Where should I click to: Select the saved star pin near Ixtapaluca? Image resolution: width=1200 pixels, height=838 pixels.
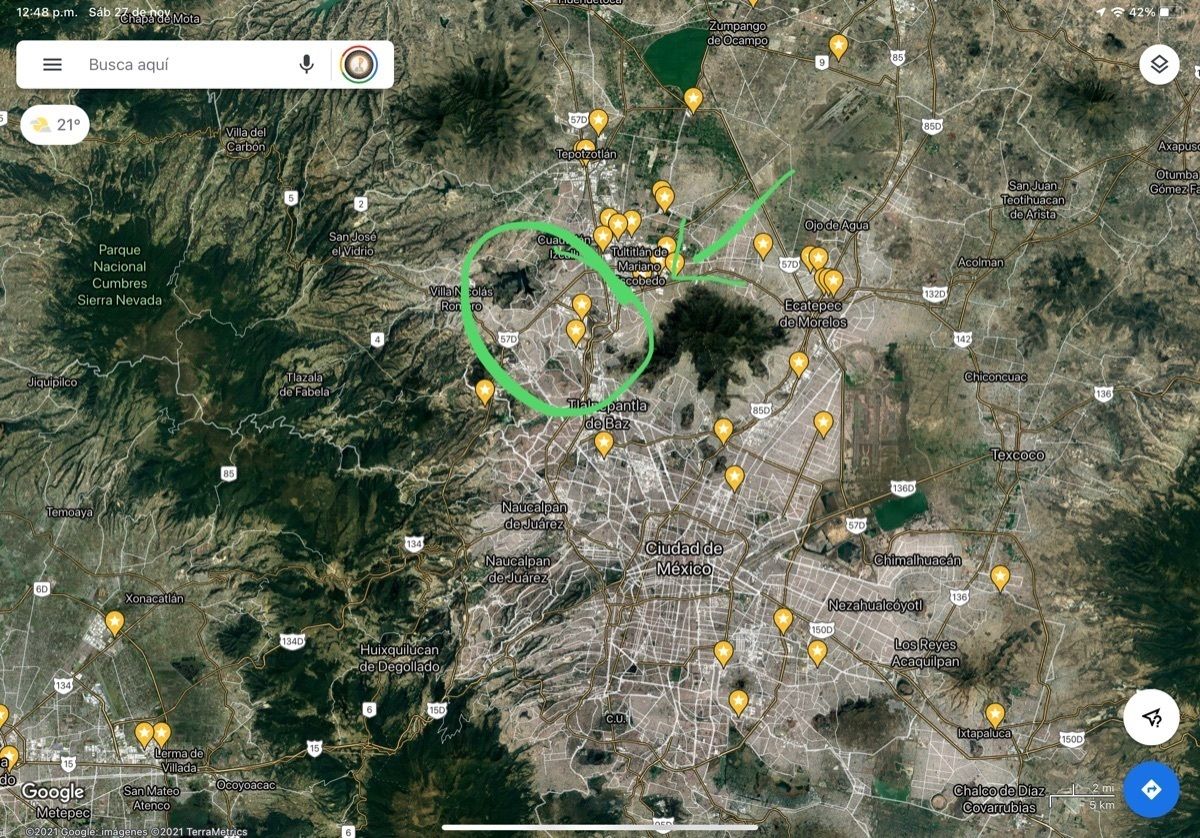coord(995,715)
